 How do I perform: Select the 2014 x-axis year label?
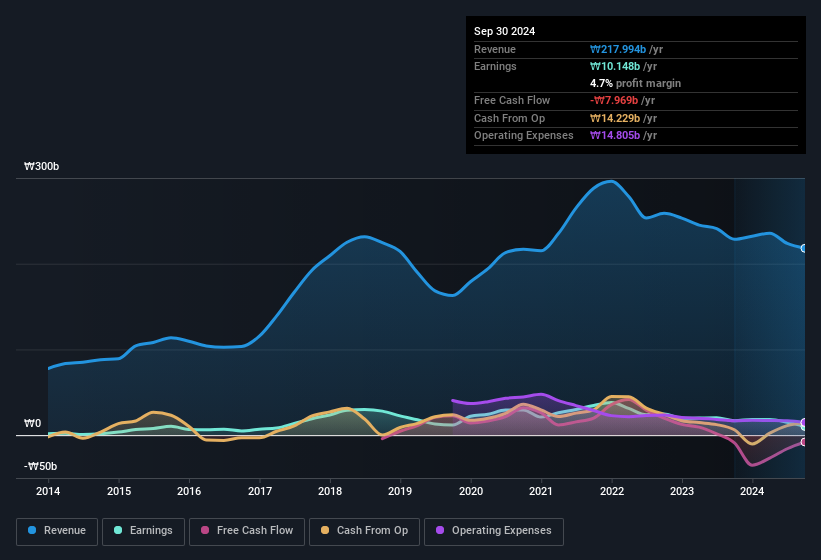pyautogui.click(x=48, y=491)
